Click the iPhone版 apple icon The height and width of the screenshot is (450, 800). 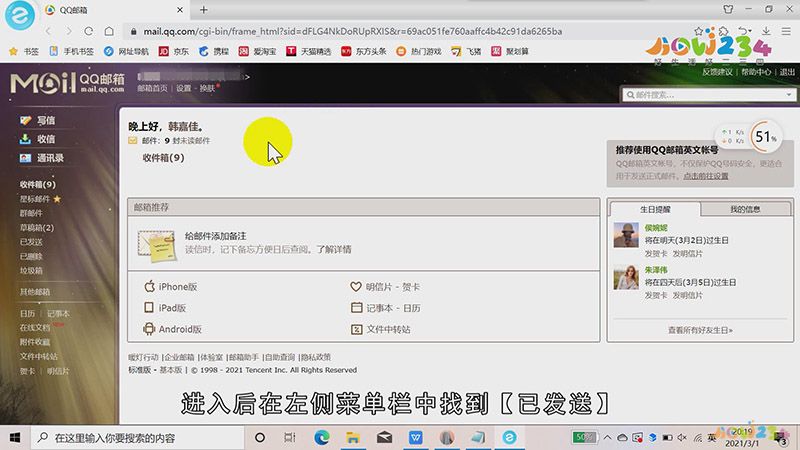[x=149, y=286]
